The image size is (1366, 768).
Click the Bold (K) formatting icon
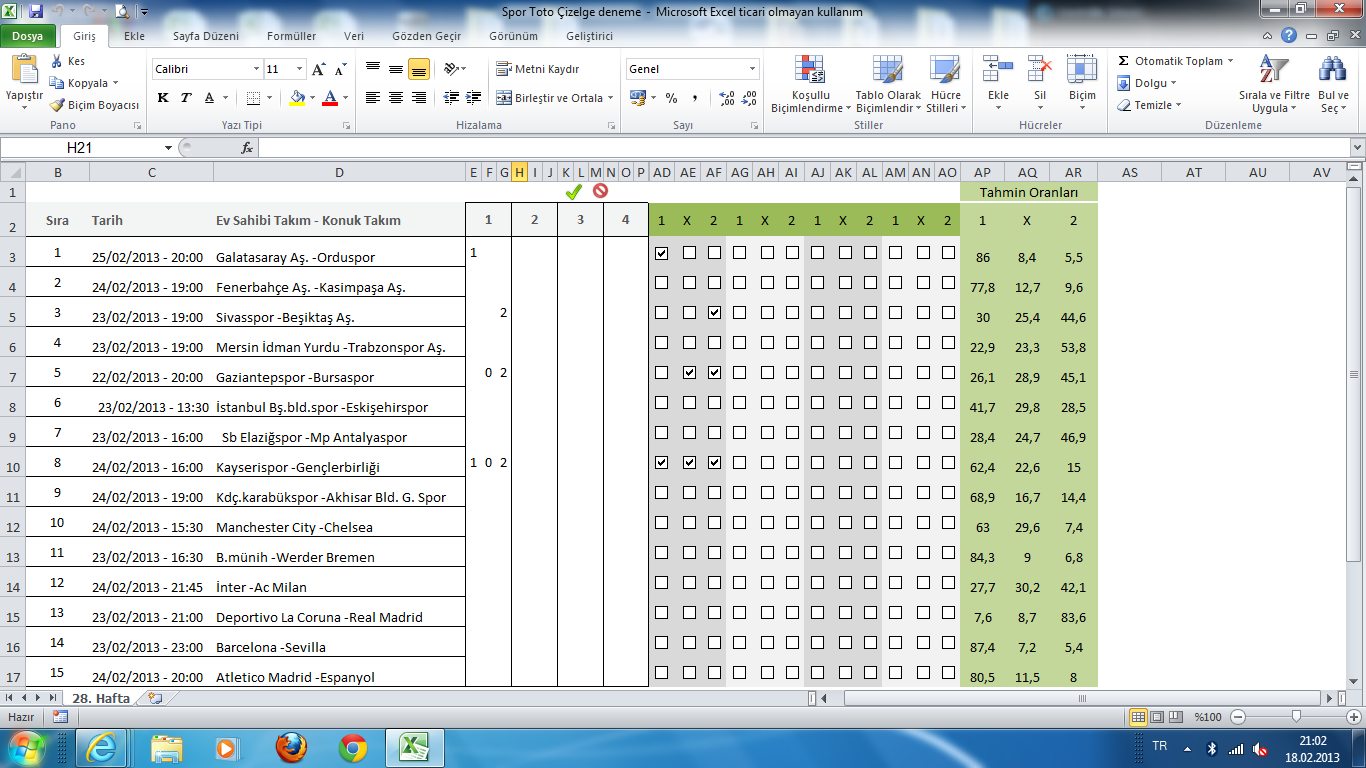click(x=163, y=98)
